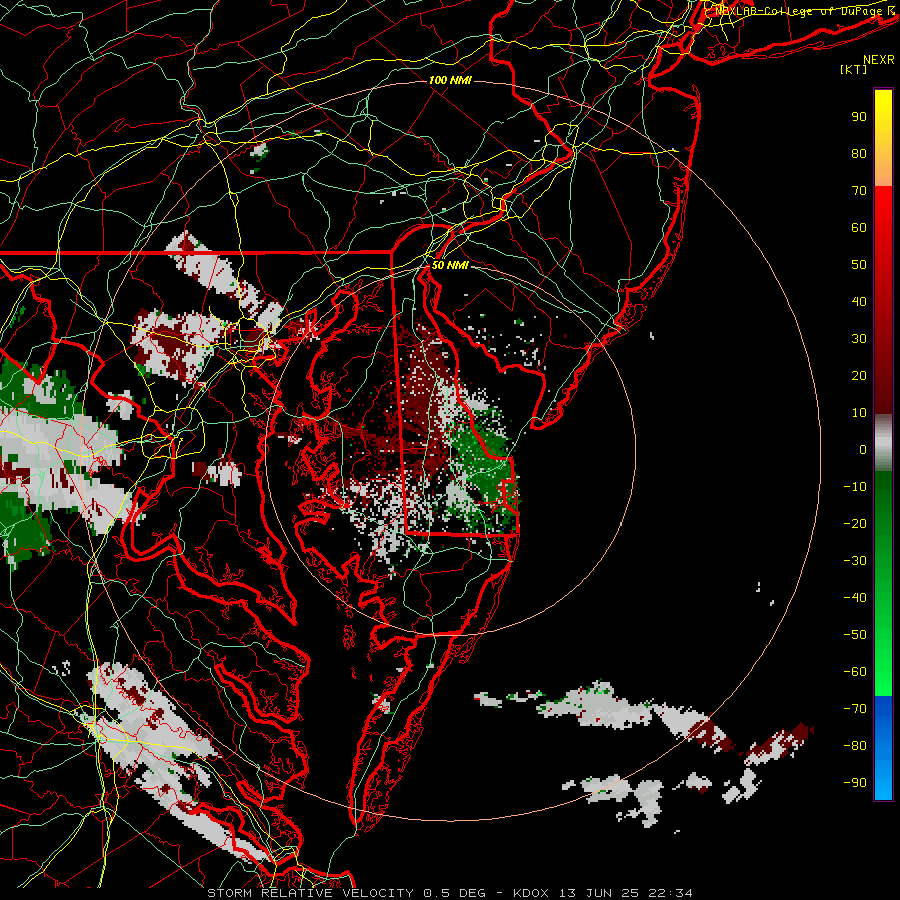Screen dimensions: 900x900
Task: Pick the yellow top segment of the colorbar
Action: (883, 138)
